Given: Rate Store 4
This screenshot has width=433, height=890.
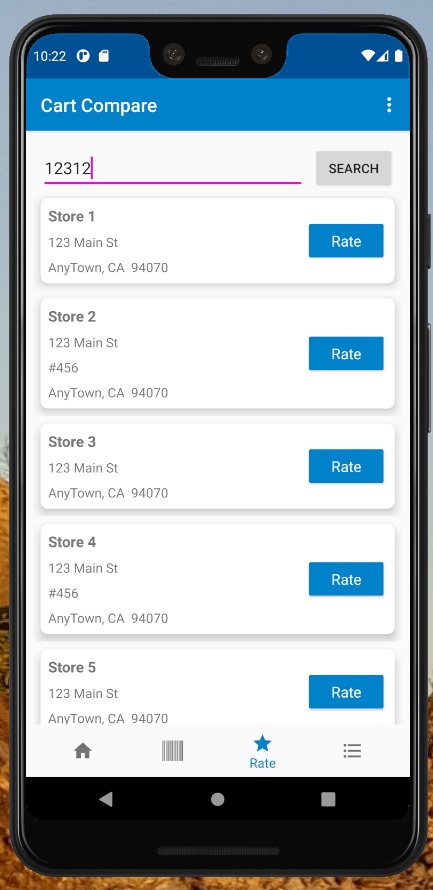Looking at the screenshot, I should [x=346, y=579].
